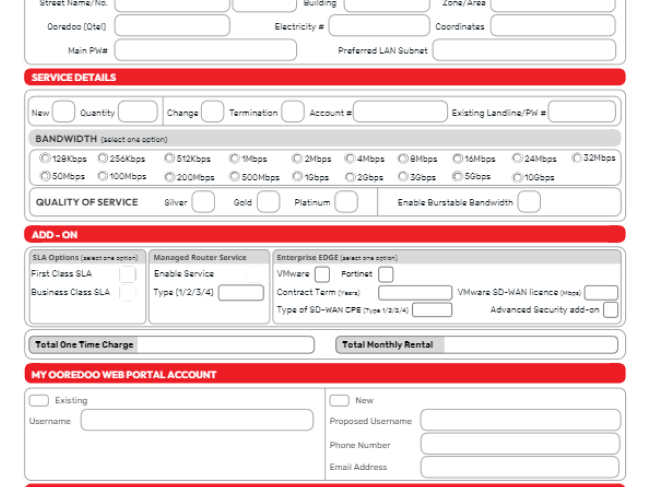Tick the Change service checkbox
Screen dimensions: 650x487
212,111
